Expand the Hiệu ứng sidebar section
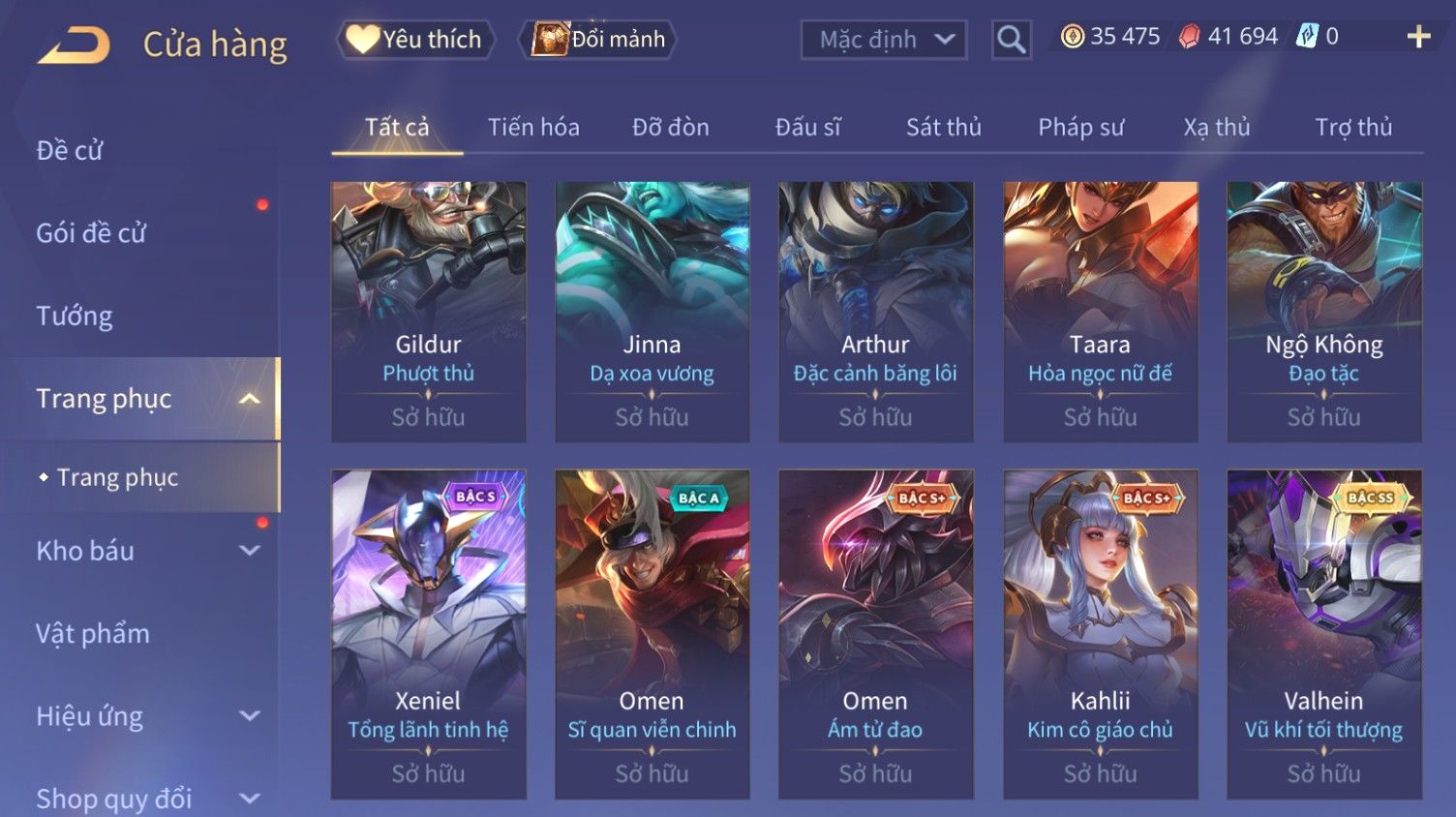 (x=250, y=716)
